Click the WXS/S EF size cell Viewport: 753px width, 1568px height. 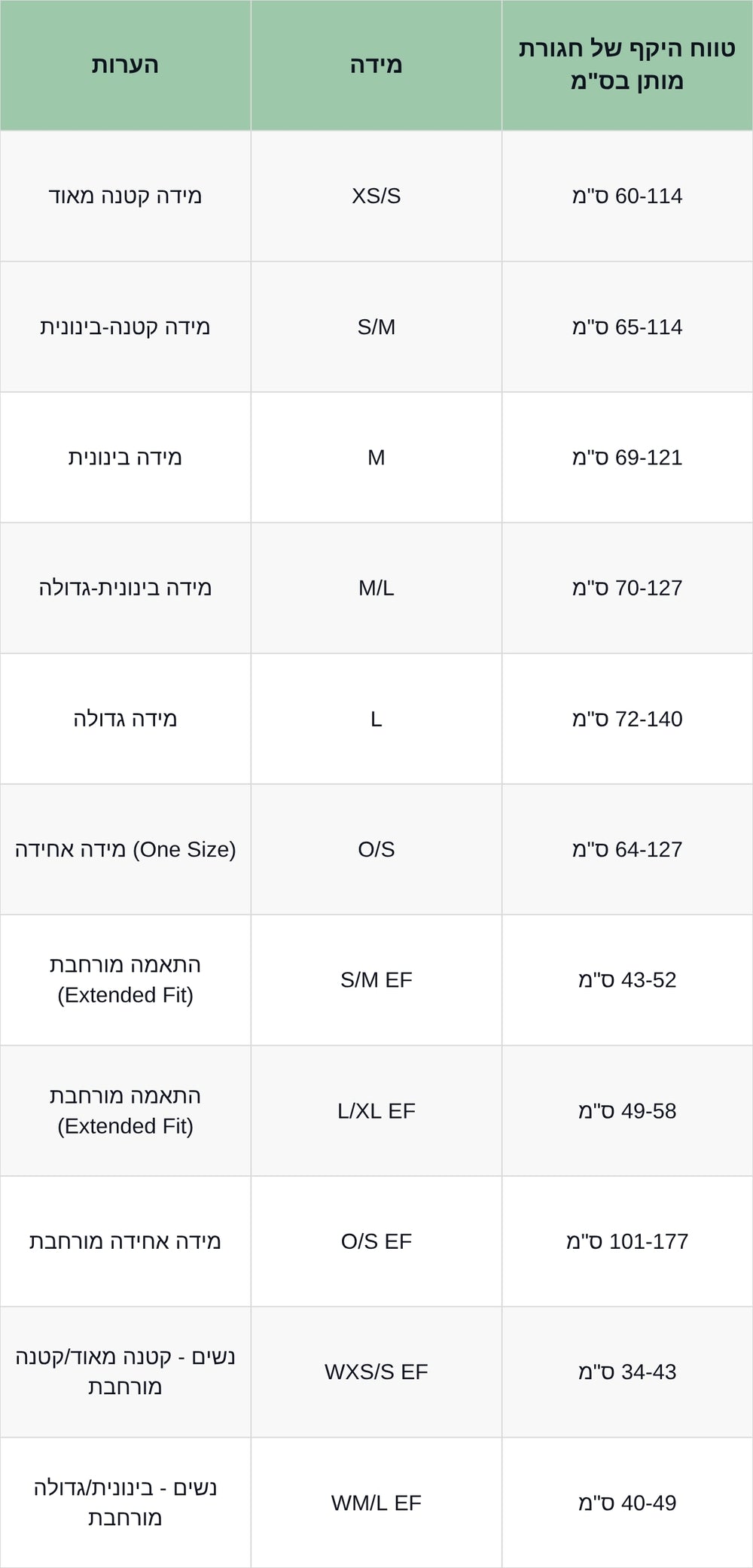376,1372
